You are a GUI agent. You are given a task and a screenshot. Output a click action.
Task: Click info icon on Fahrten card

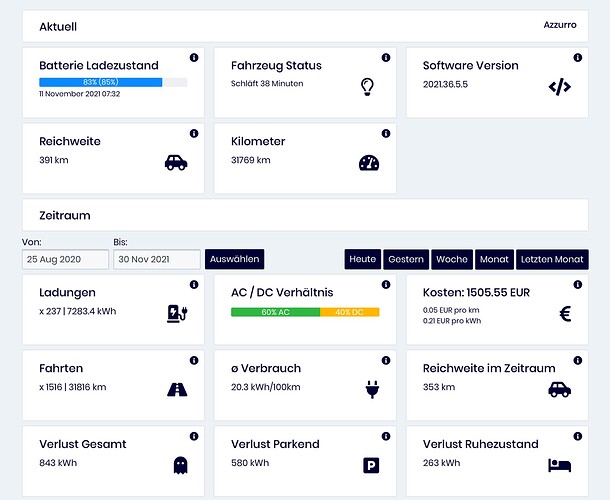click(194, 360)
